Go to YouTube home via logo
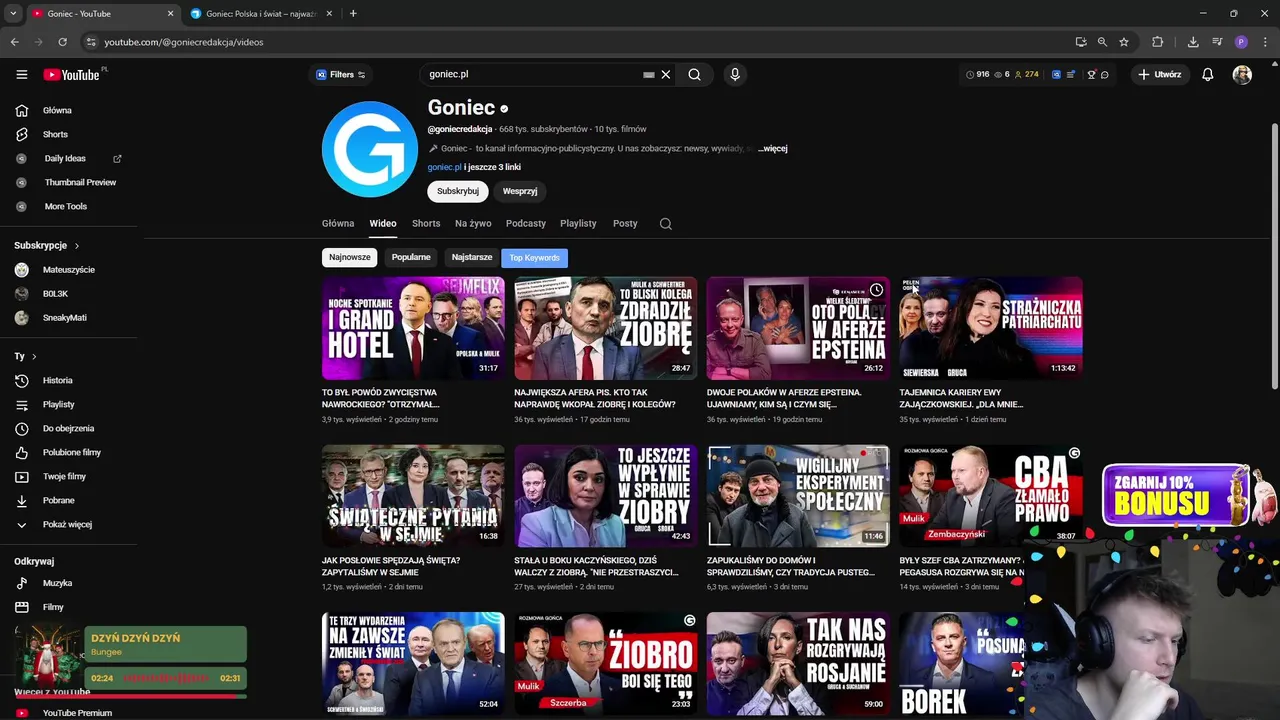 point(72,74)
